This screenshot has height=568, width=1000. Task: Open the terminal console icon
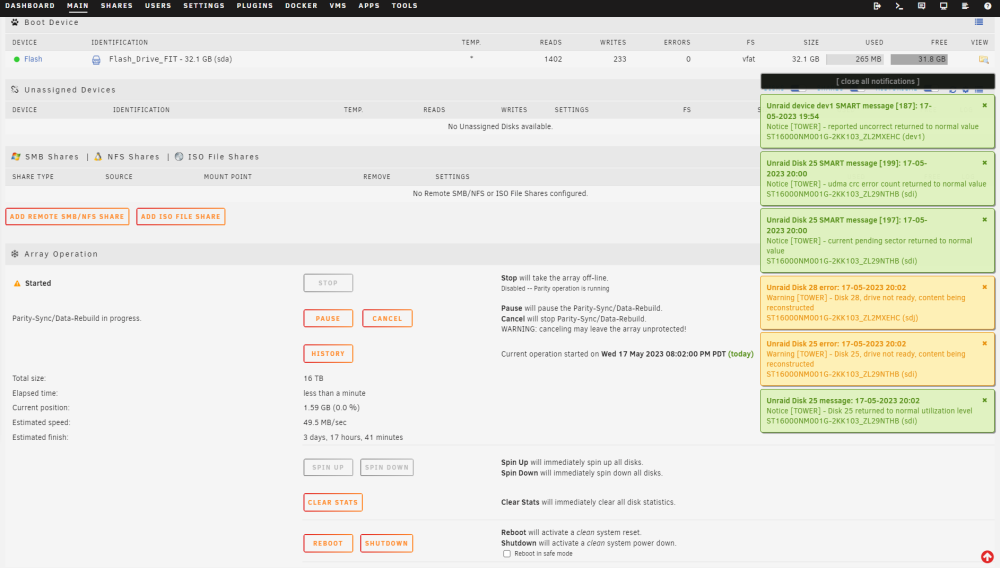pos(899,6)
